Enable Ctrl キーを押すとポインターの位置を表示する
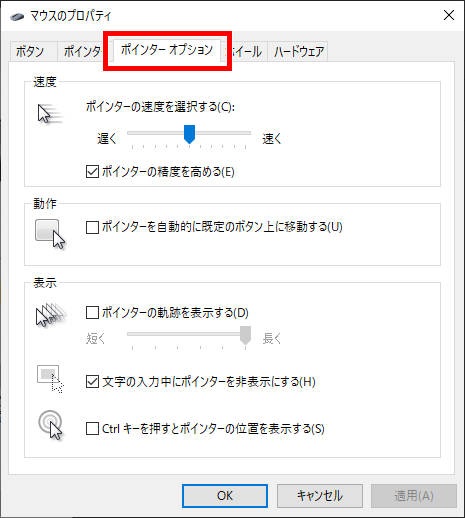465x518 pixels. point(92,429)
